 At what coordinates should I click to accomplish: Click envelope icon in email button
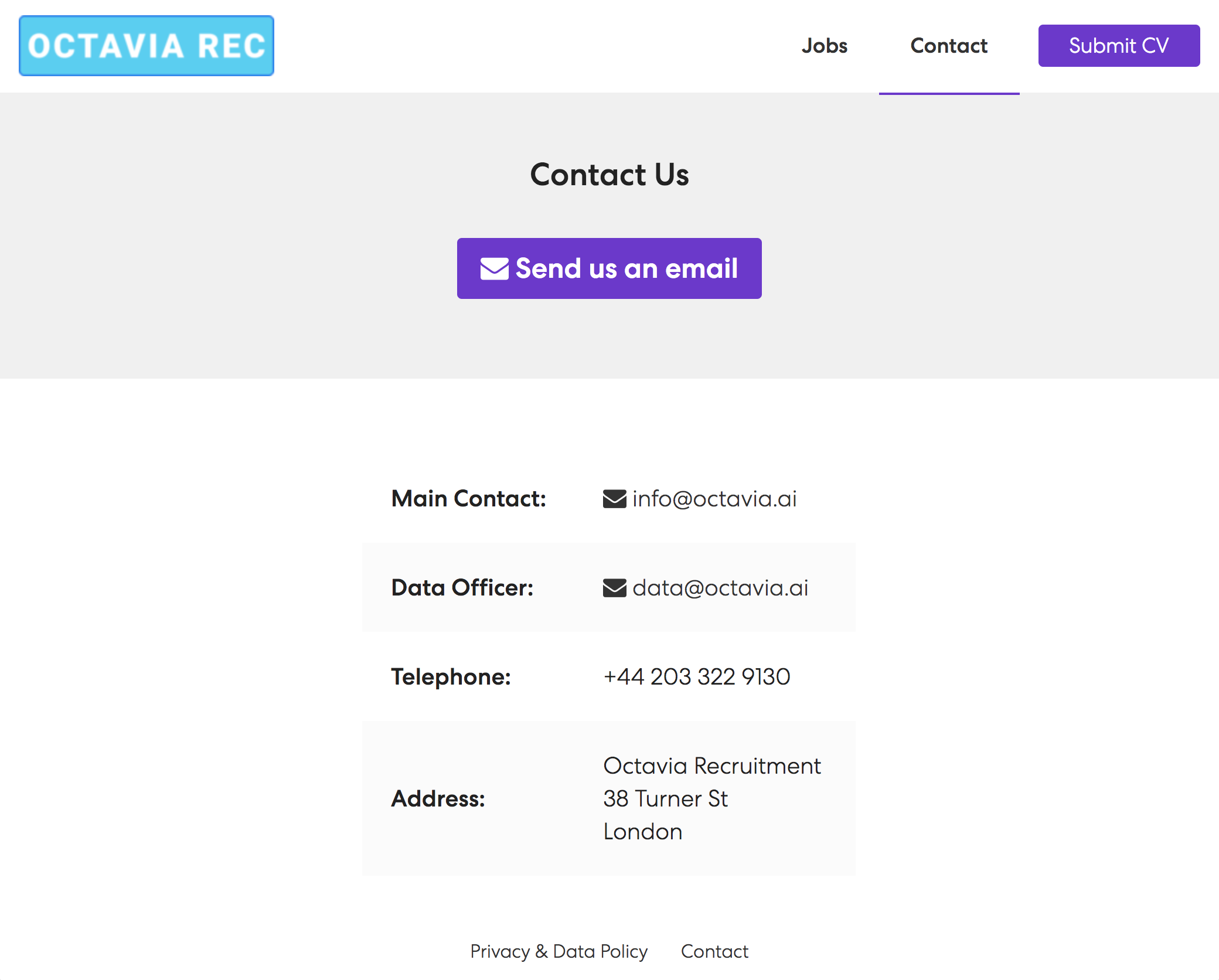pos(494,269)
